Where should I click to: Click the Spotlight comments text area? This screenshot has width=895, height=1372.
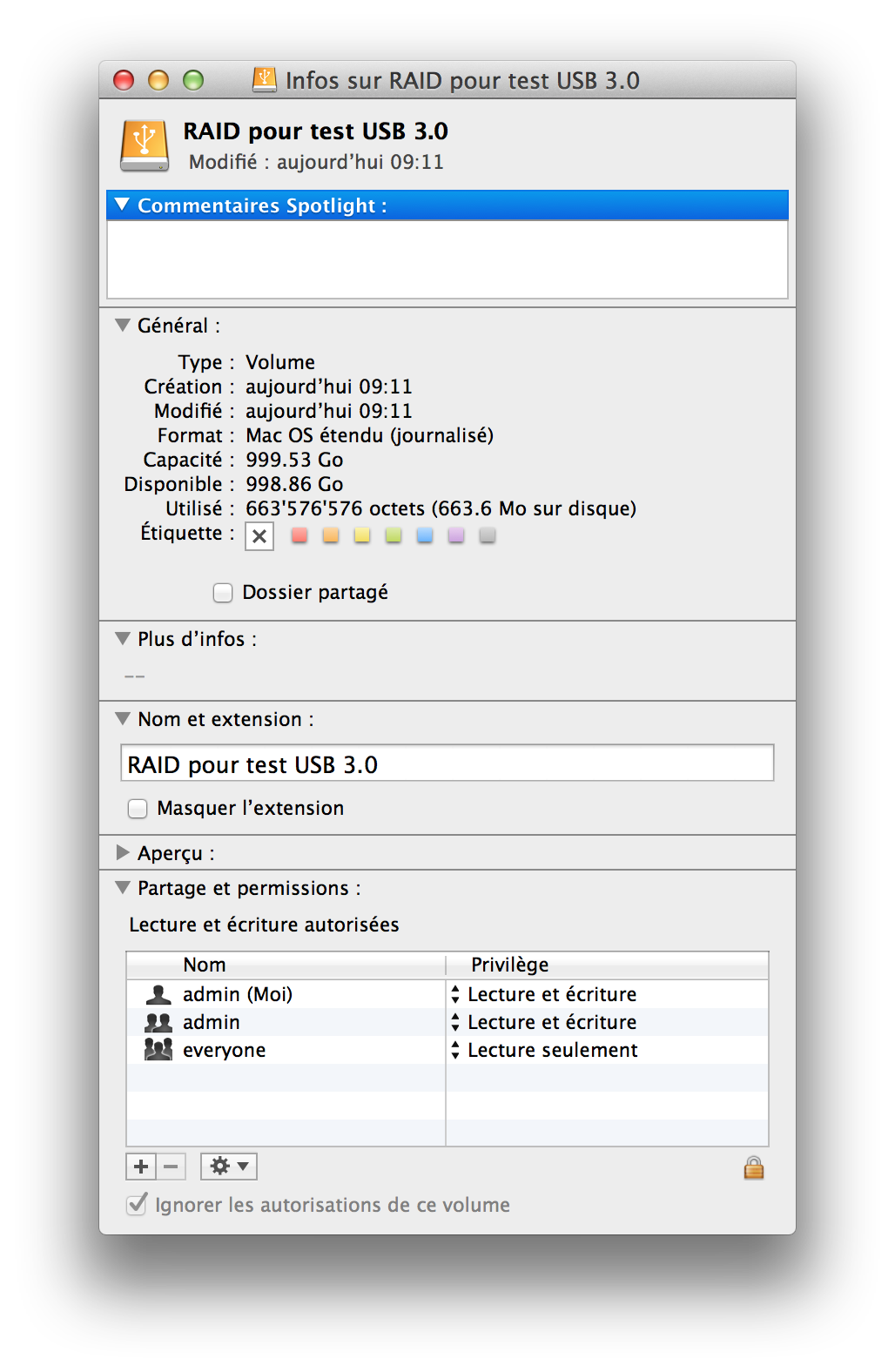pyautogui.click(x=447, y=259)
